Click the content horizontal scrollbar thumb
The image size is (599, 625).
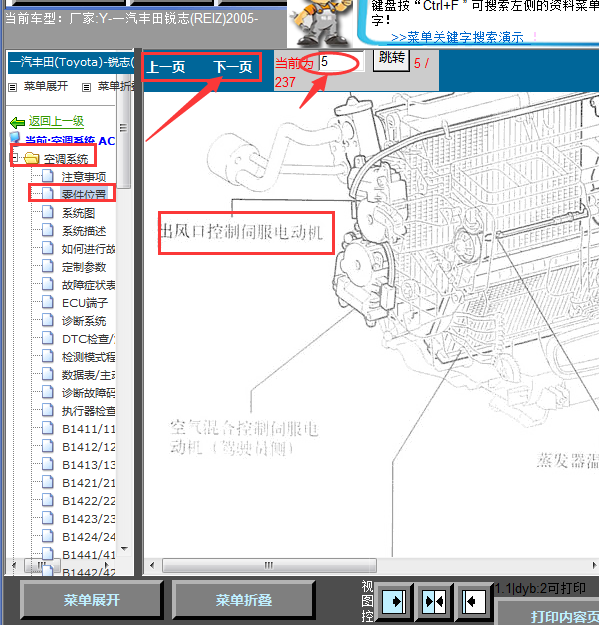tap(269, 565)
